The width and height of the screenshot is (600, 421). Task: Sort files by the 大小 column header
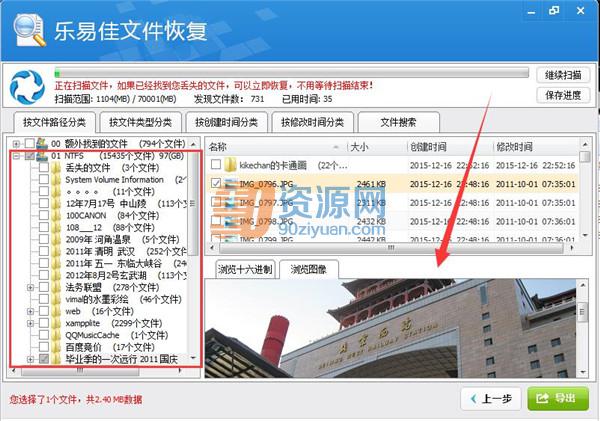click(377, 147)
